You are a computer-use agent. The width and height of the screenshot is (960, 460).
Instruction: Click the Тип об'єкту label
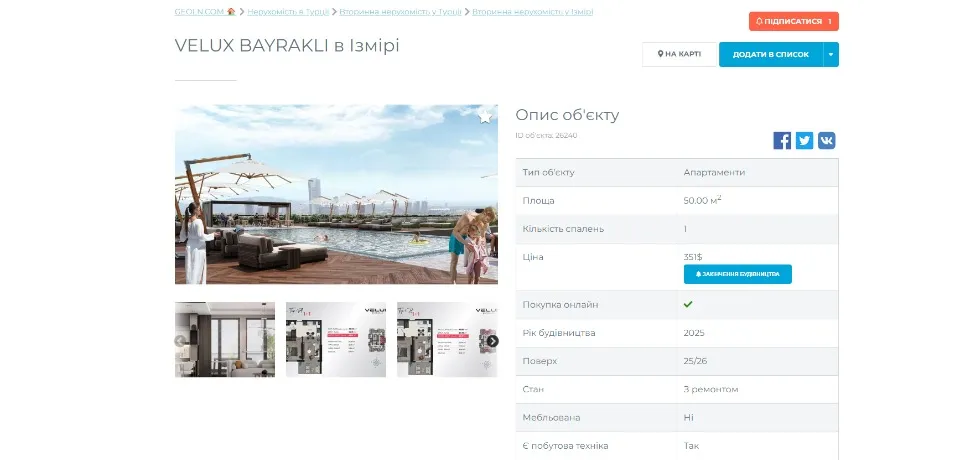tap(549, 173)
